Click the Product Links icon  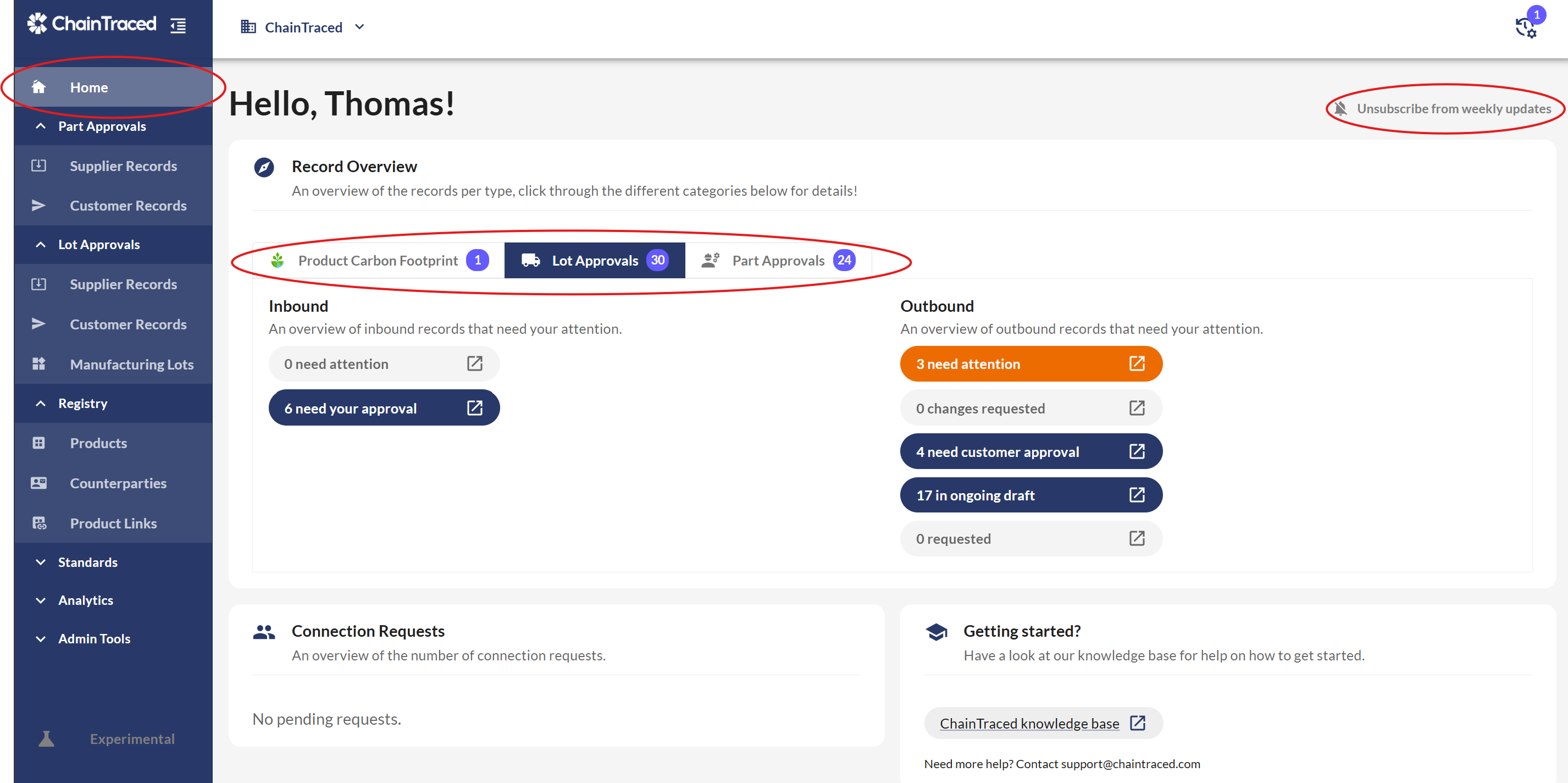39,523
